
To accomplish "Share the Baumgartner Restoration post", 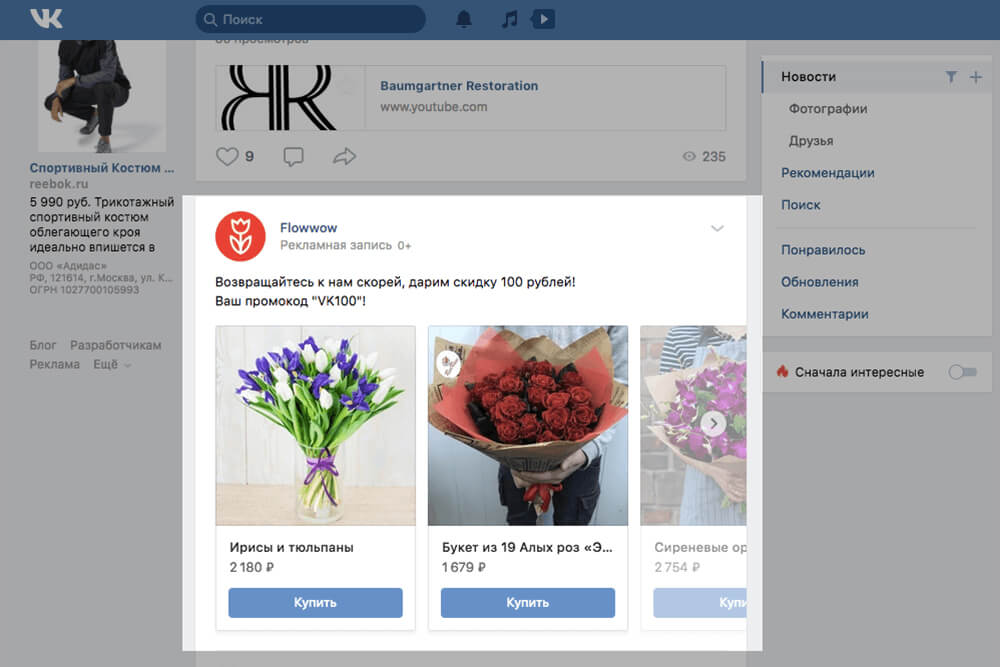I will [344, 156].
